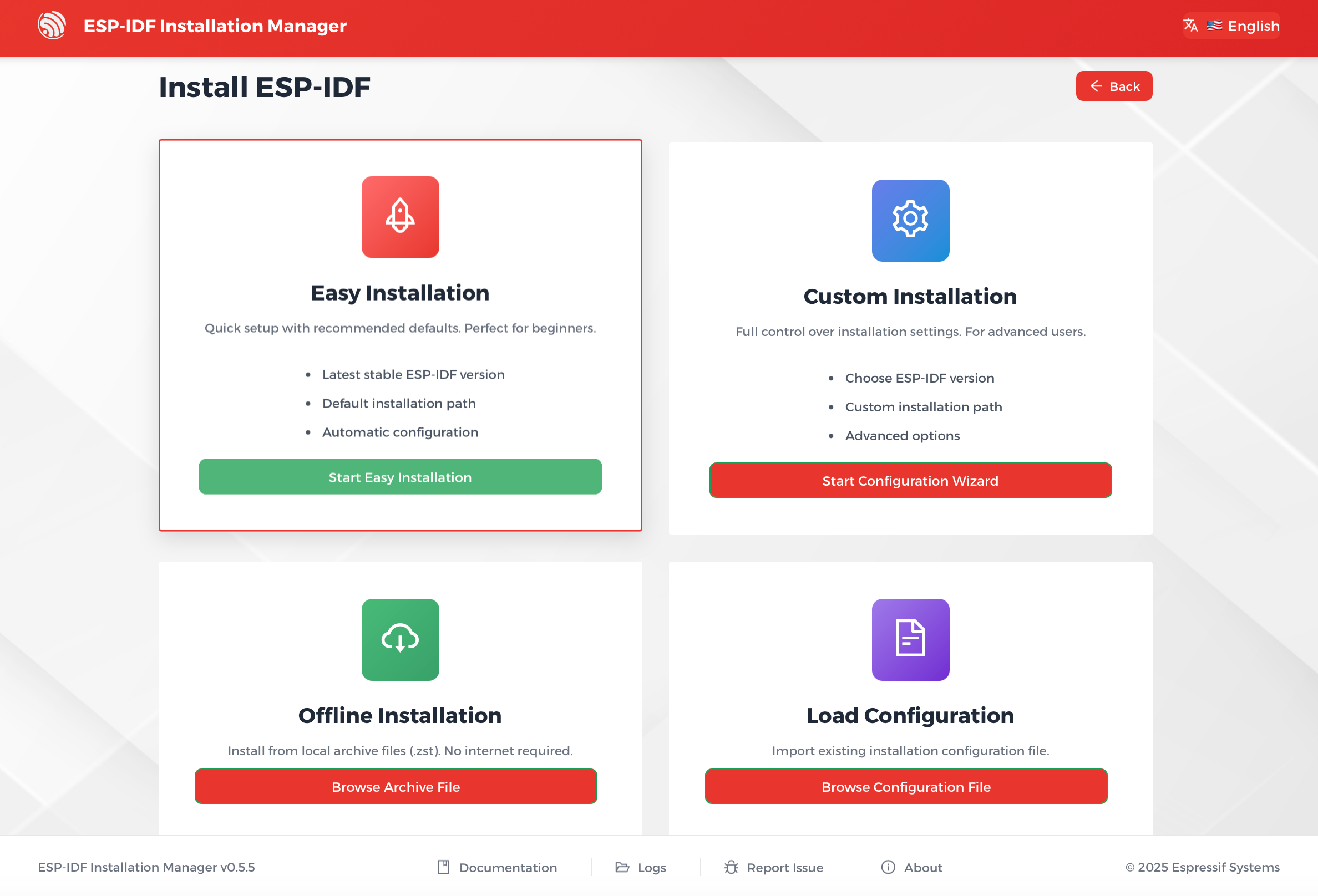
Task: Click the info icon next to About
Action: pos(889,867)
